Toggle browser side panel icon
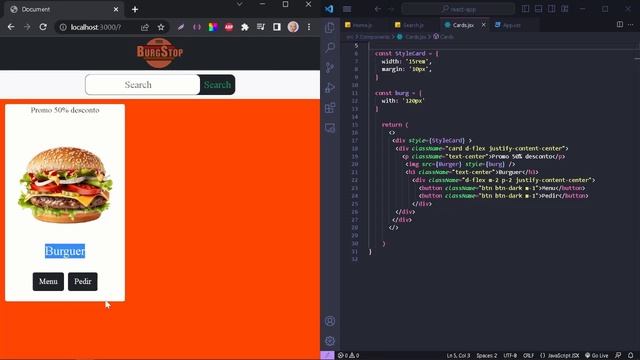 [x=277, y=27]
